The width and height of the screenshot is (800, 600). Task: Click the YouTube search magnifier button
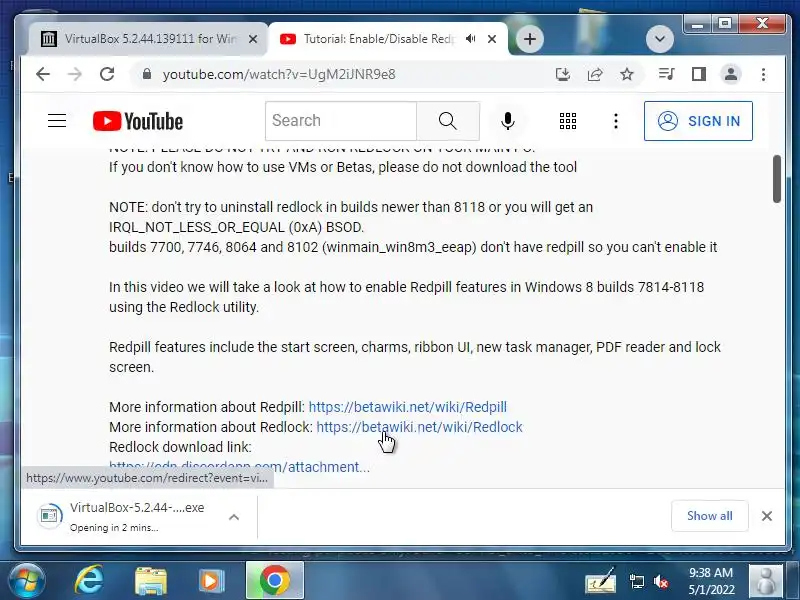pyautogui.click(x=447, y=121)
